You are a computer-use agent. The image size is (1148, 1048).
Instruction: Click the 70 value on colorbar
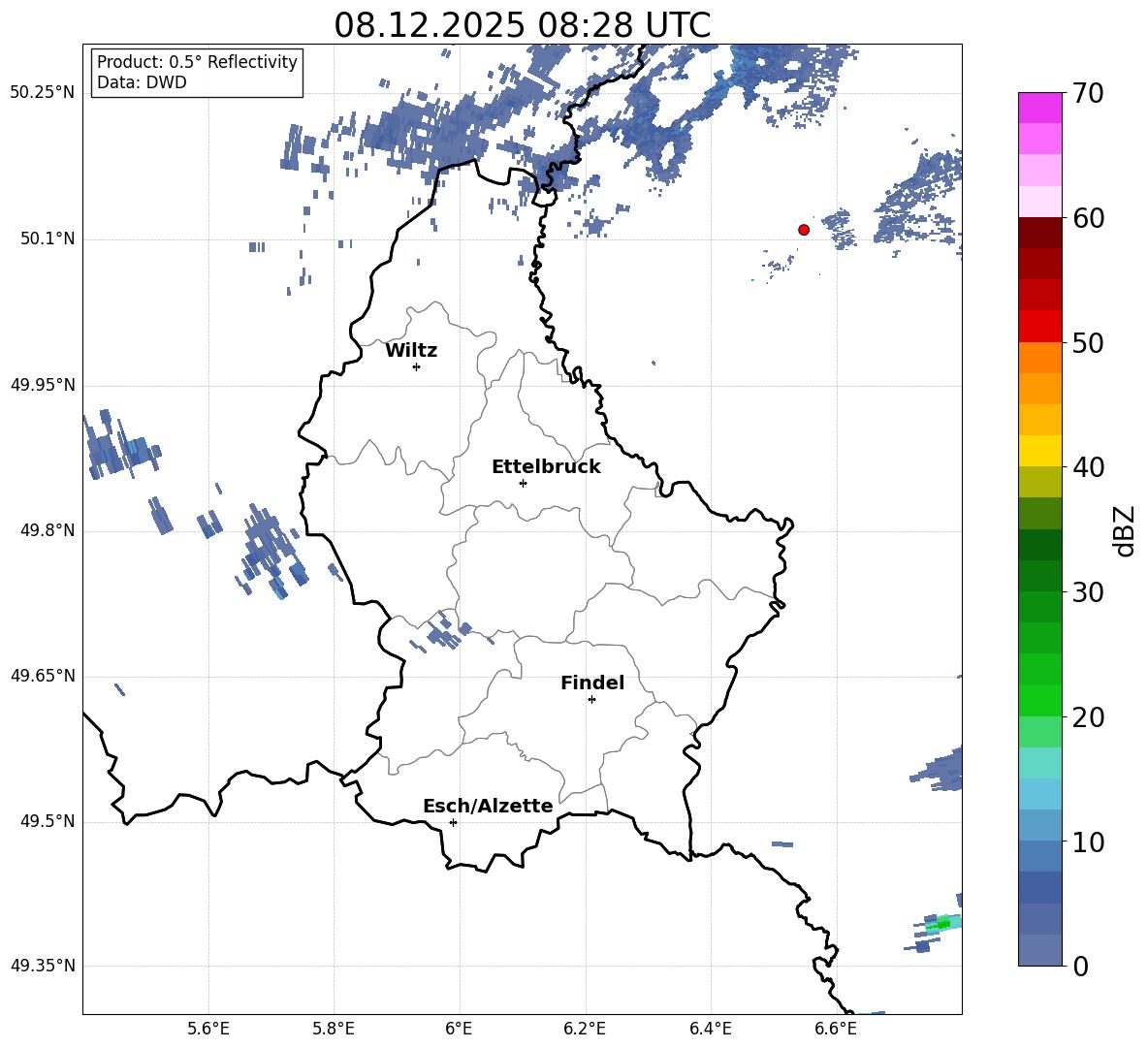coord(1087,93)
